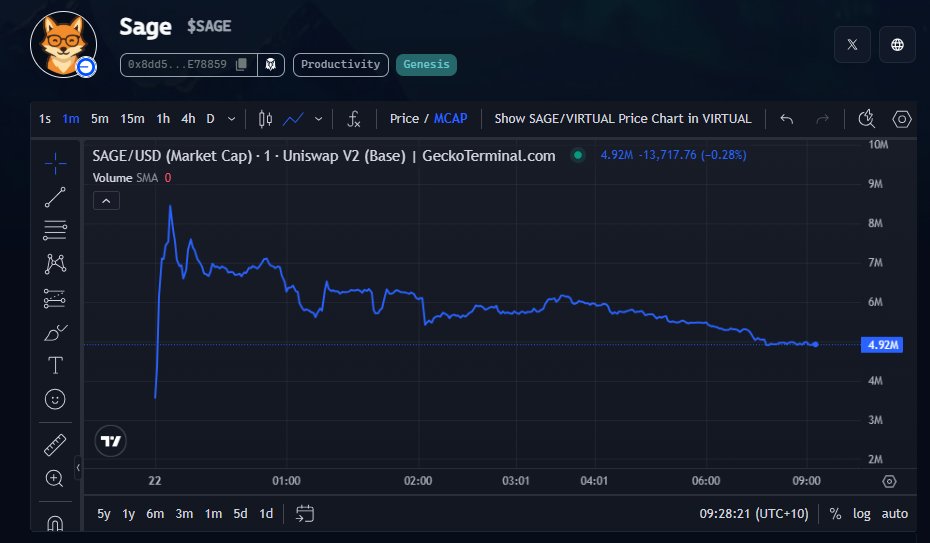930x543 pixels.
Task: Toggle log scale on price axis
Action: [x=861, y=514]
